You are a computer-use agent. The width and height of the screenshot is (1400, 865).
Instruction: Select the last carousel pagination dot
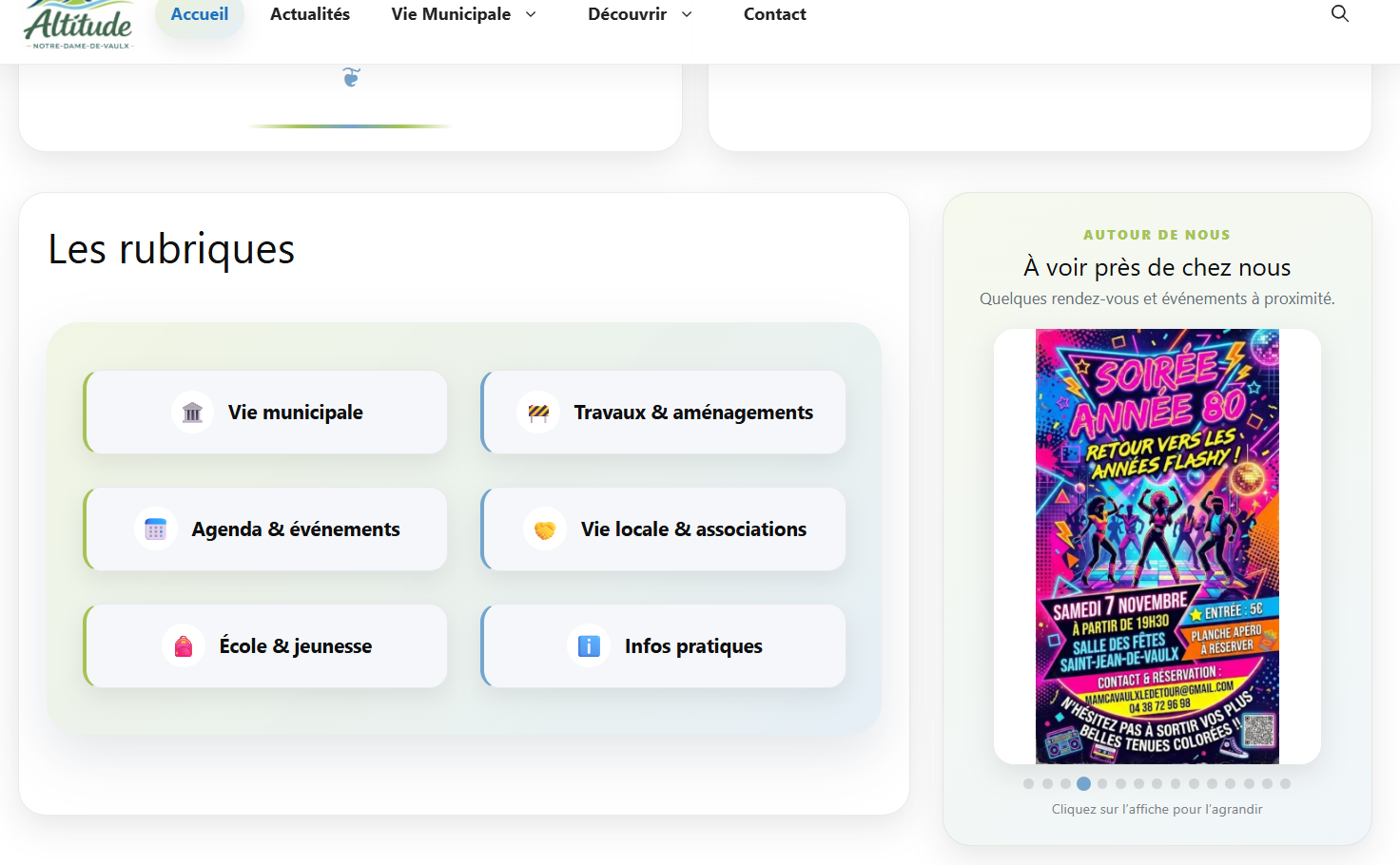[x=1285, y=784]
